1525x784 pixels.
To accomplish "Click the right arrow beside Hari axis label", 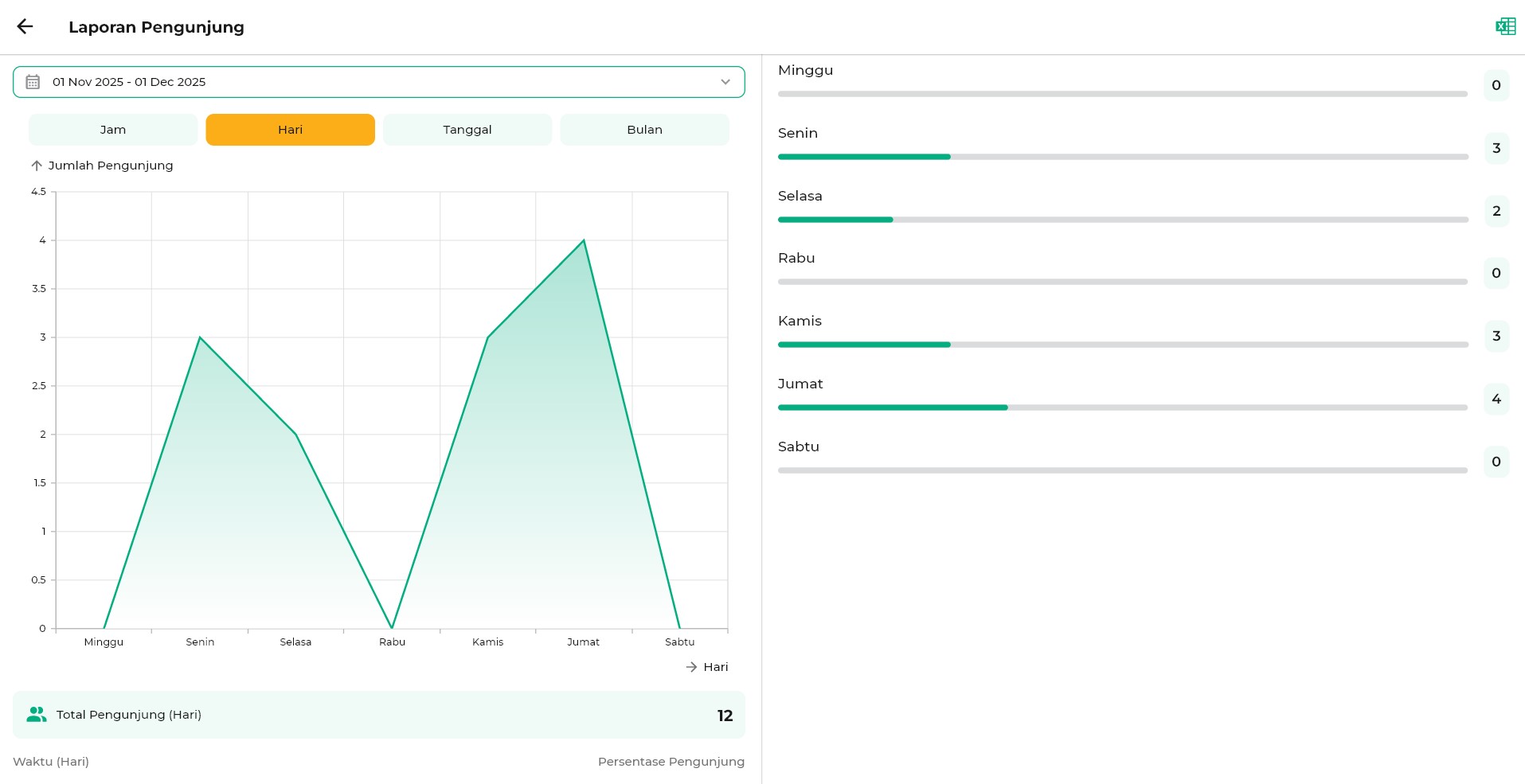I will [x=691, y=667].
